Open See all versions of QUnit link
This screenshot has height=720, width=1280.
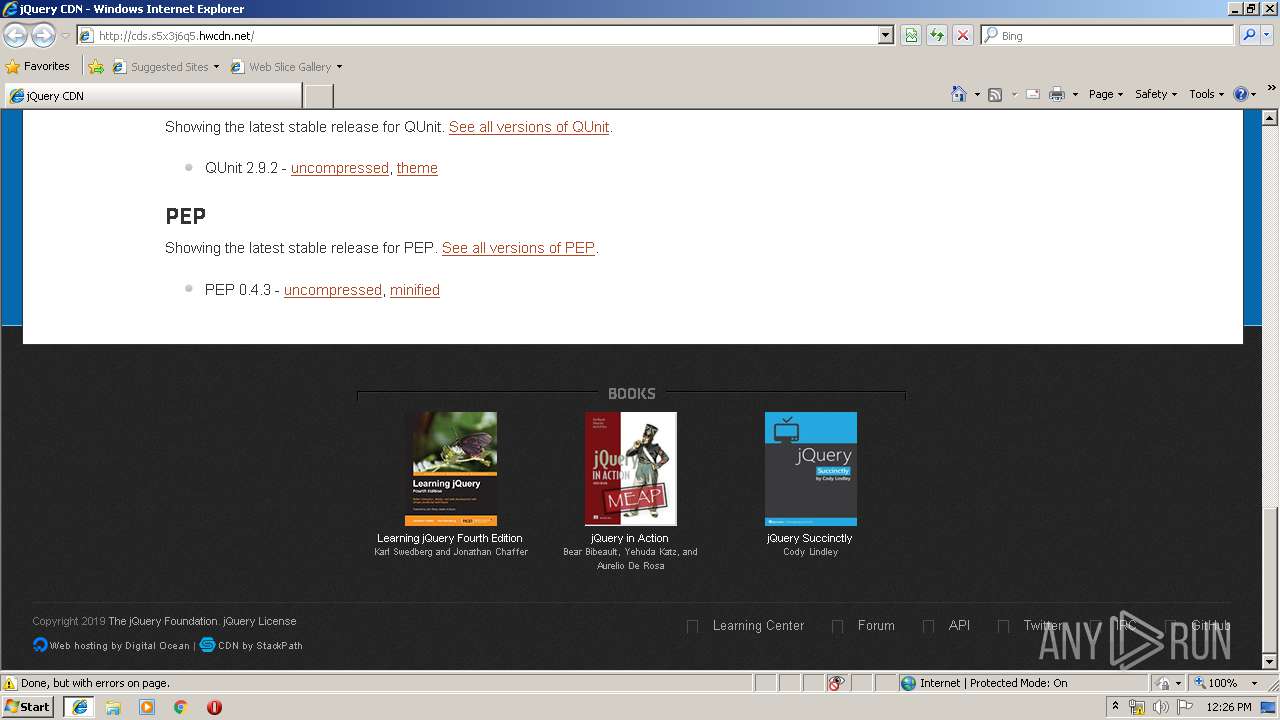529,127
